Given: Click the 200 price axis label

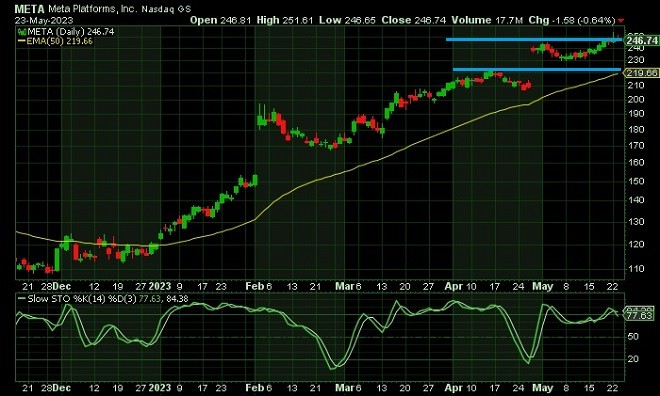Looking at the screenshot, I should point(636,99).
